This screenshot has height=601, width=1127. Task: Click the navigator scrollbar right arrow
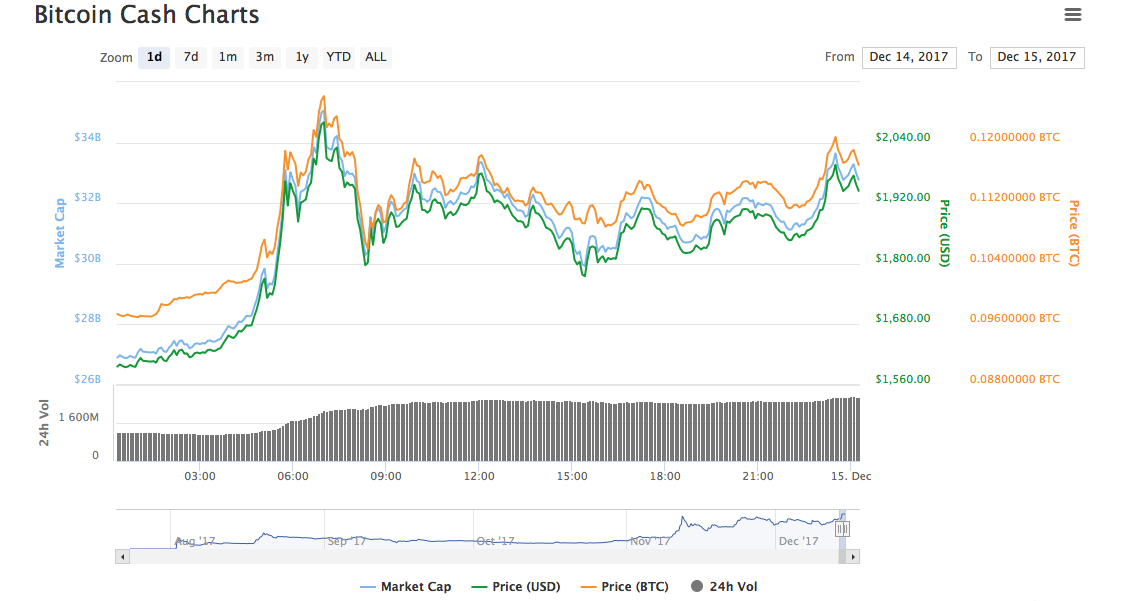pyautogui.click(x=853, y=556)
